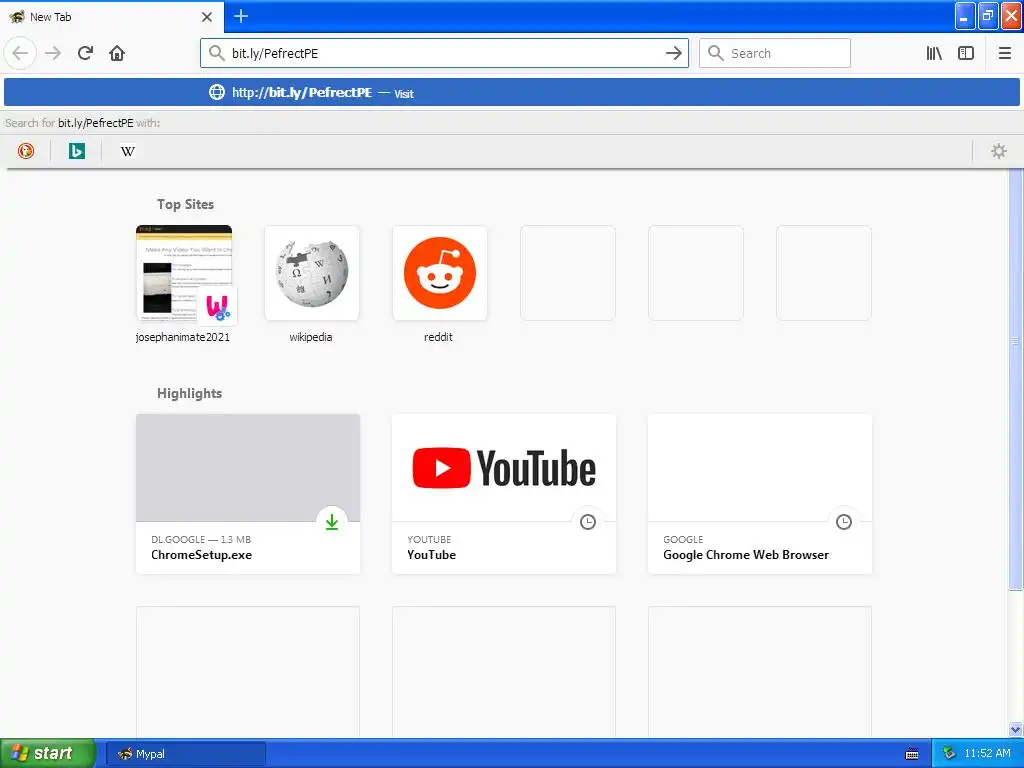1024x768 pixels.
Task: Visit http://bit.ly/PefrectPE suggestion
Action: coord(512,92)
